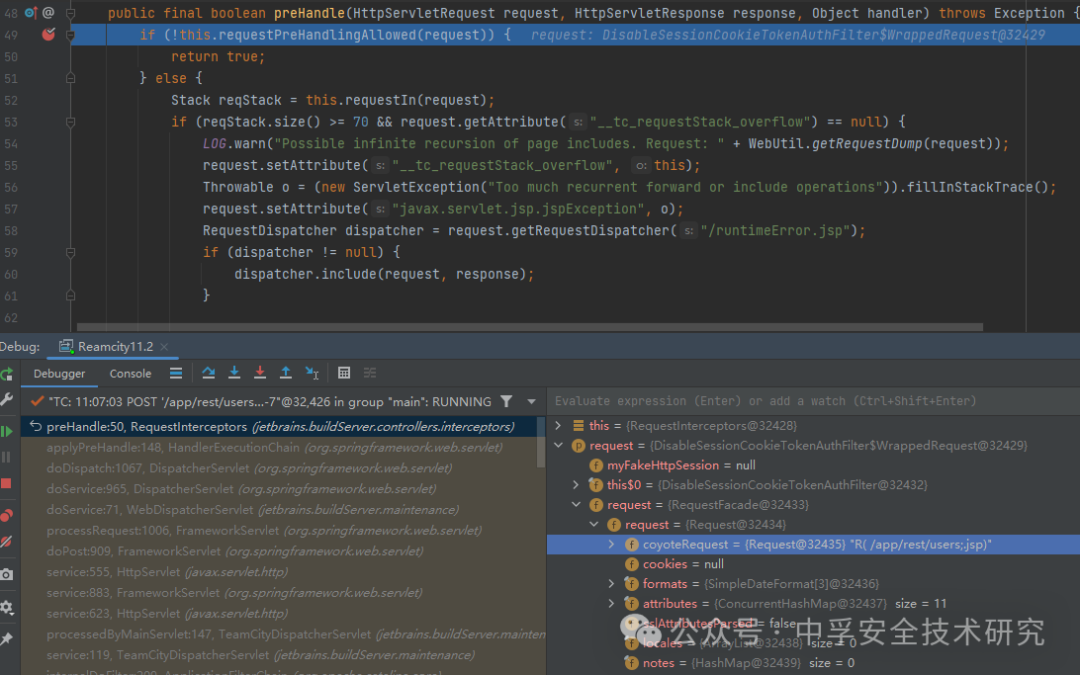Toggle the breakpoint on line 49
This screenshot has height=675, width=1080.
tap(48, 34)
